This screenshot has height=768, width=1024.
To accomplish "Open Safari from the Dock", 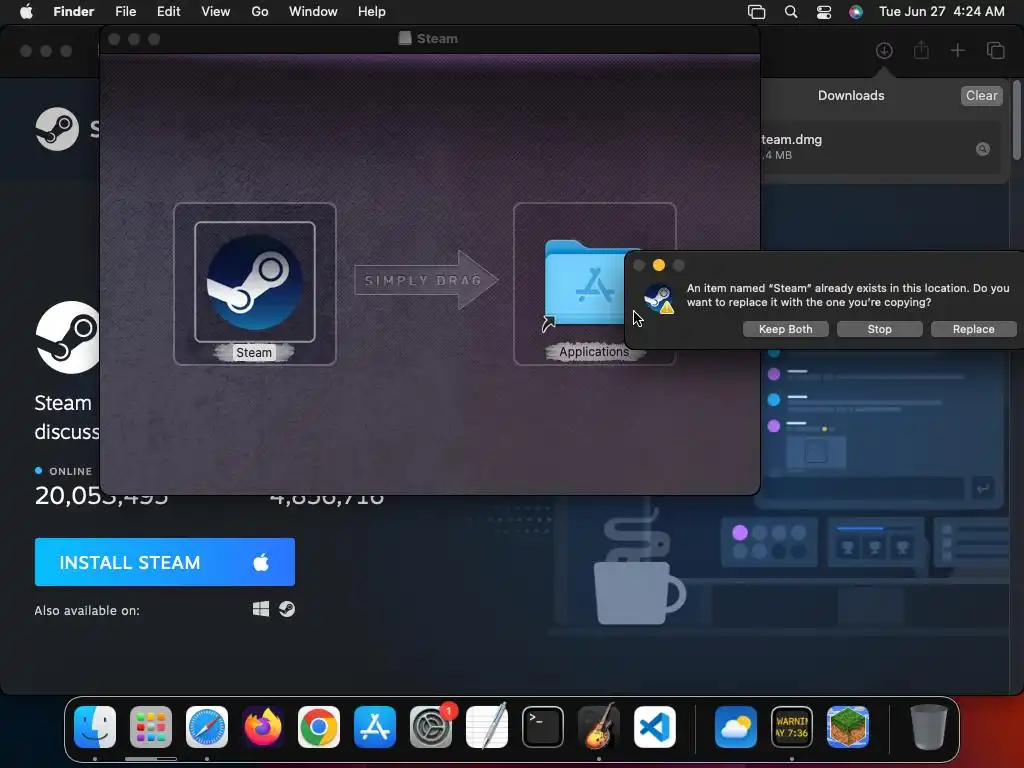I will click(x=207, y=727).
